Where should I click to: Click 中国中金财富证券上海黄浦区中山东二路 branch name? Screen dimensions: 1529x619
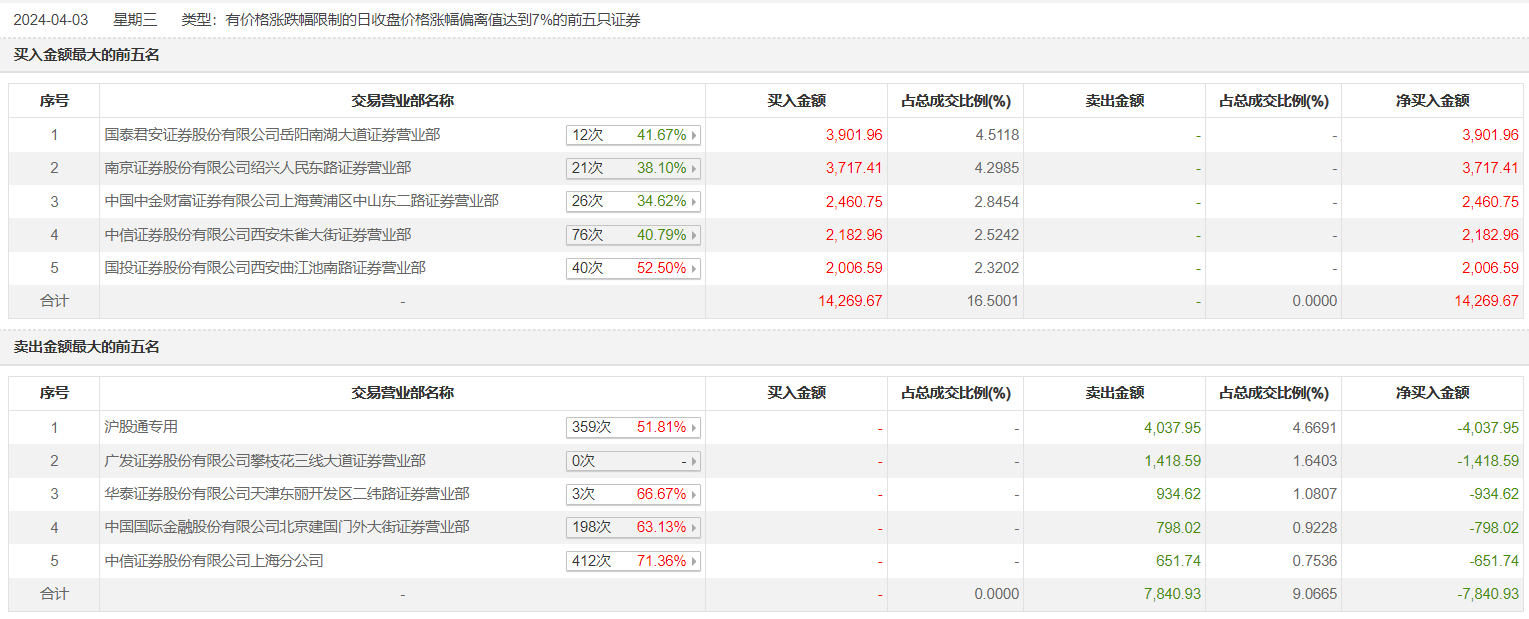click(301, 201)
